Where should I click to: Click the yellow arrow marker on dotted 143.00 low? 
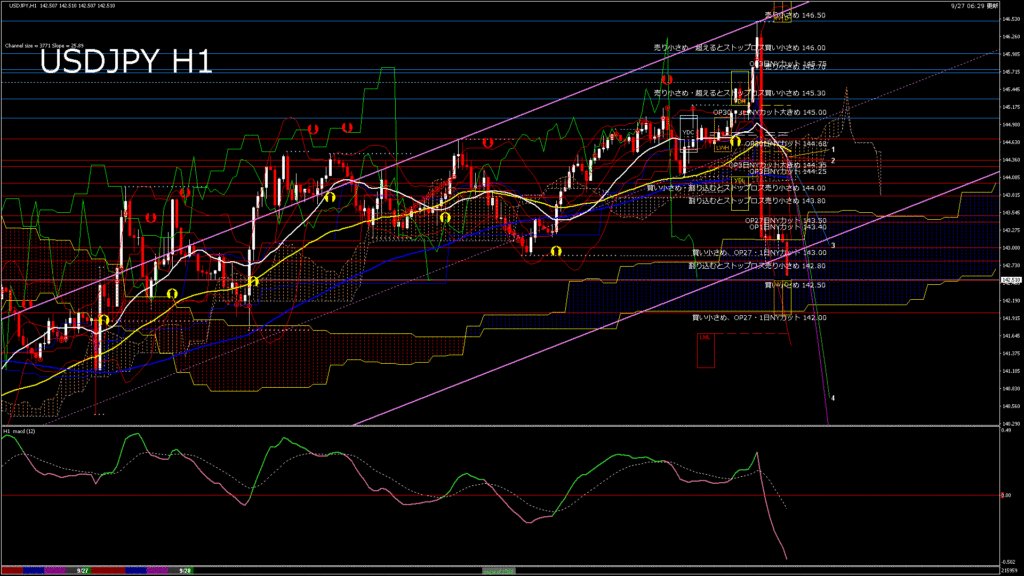(x=555, y=251)
